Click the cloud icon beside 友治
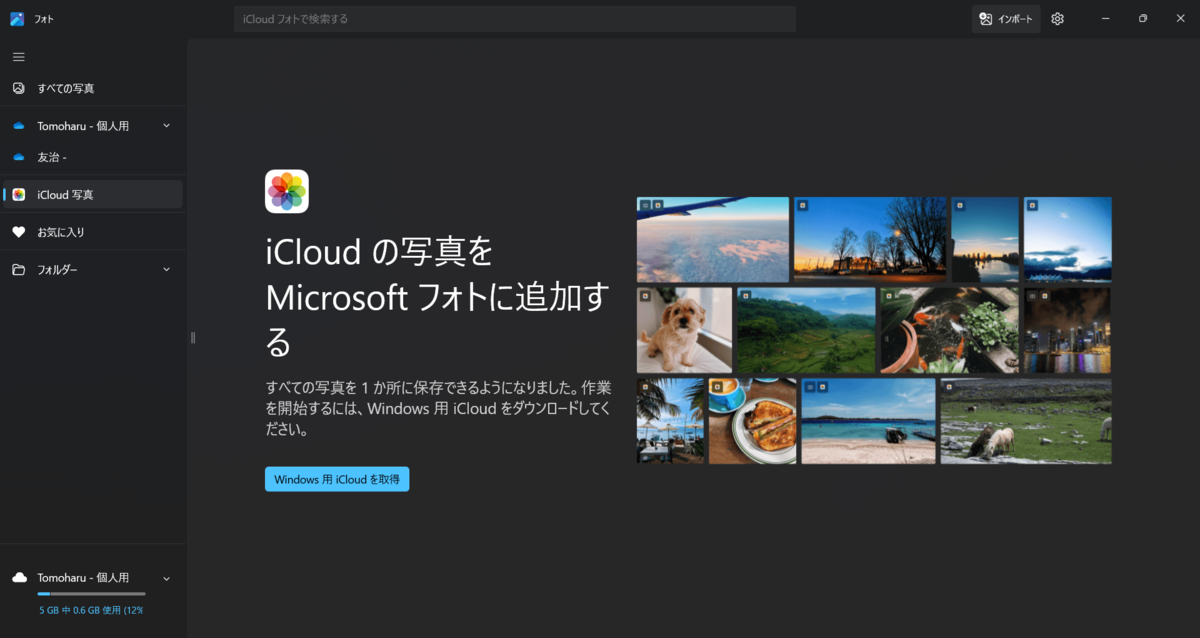This screenshot has height=638, width=1200. click(18, 157)
